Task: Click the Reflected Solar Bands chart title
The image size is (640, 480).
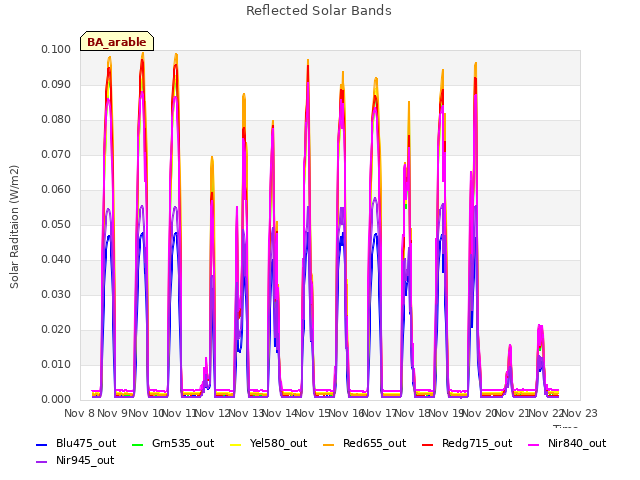Action: [319, 11]
